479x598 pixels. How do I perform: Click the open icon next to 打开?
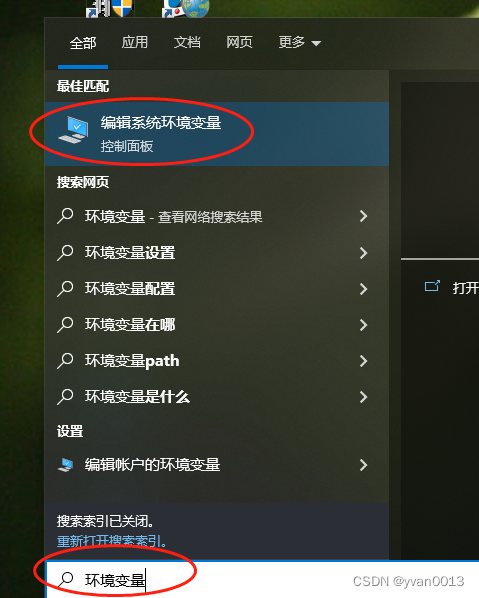point(432,286)
